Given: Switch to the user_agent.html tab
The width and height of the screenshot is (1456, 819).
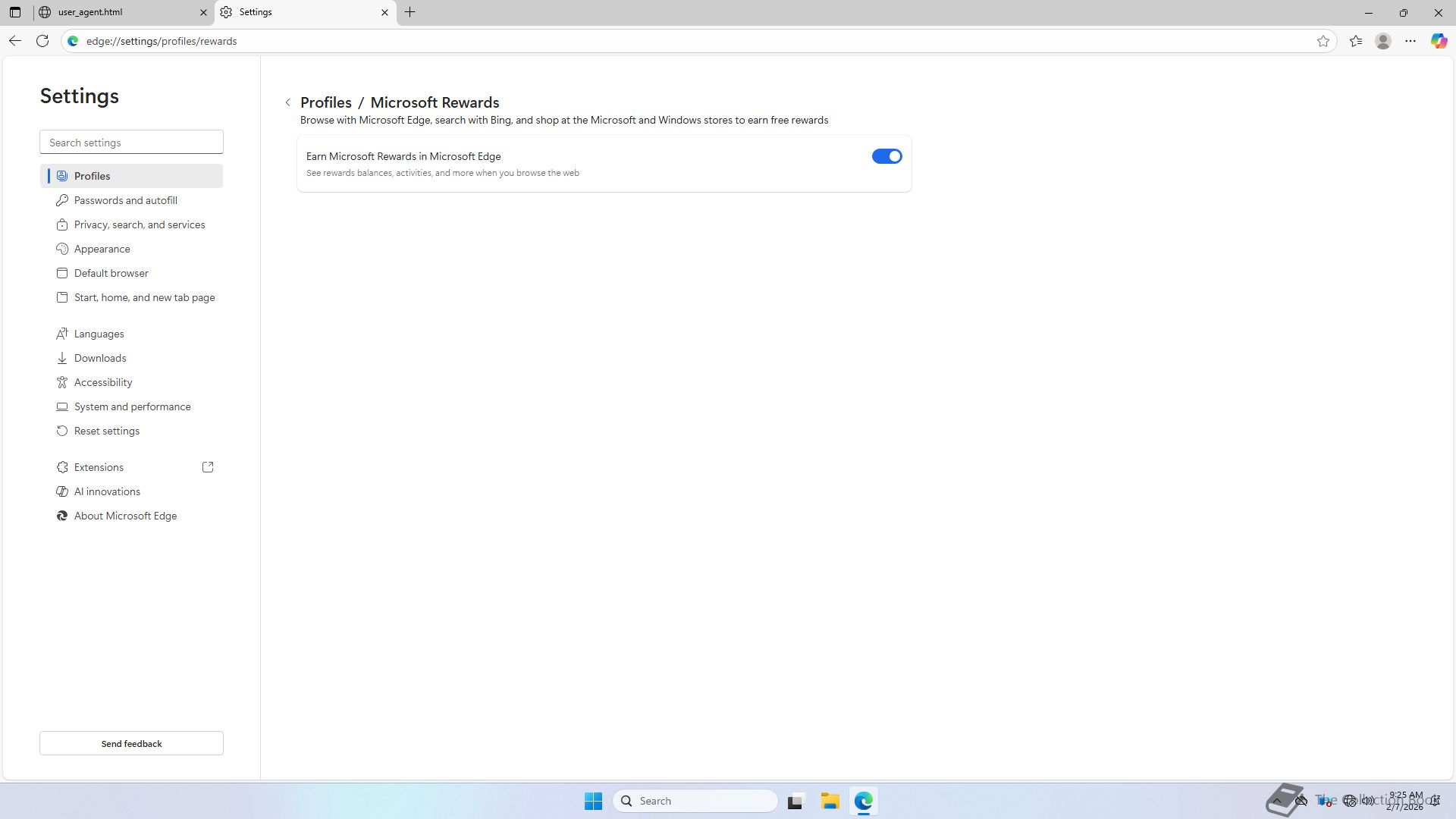Looking at the screenshot, I should pyautogui.click(x=114, y=12).
